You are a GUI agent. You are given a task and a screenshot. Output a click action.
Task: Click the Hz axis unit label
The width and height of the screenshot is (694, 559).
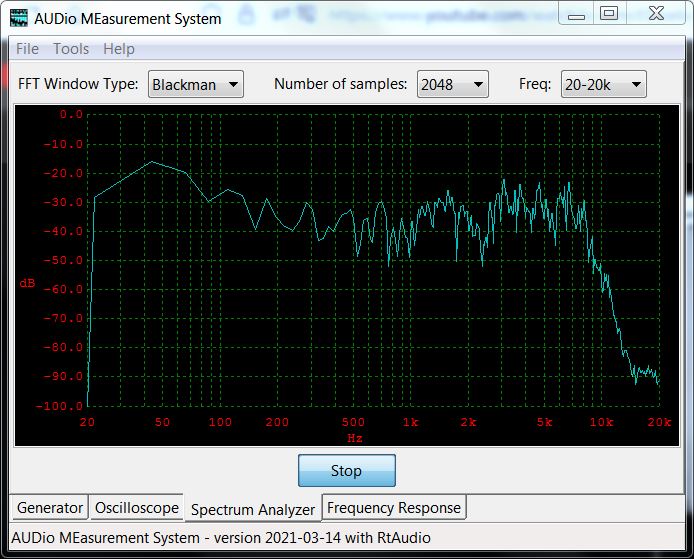click(355, 438)
